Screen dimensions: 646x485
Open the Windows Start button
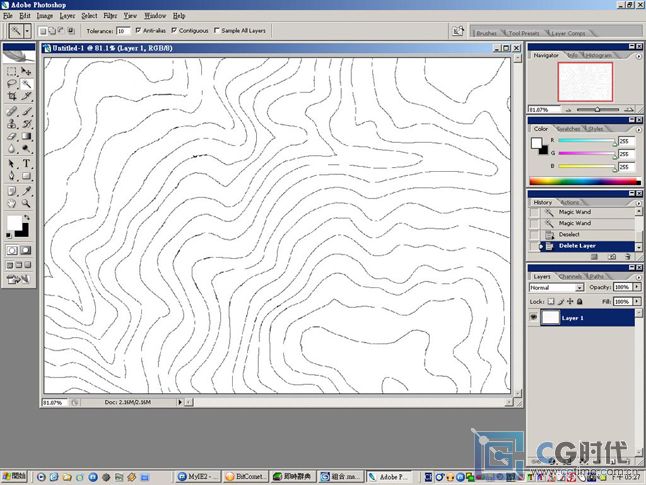[14, 477]
